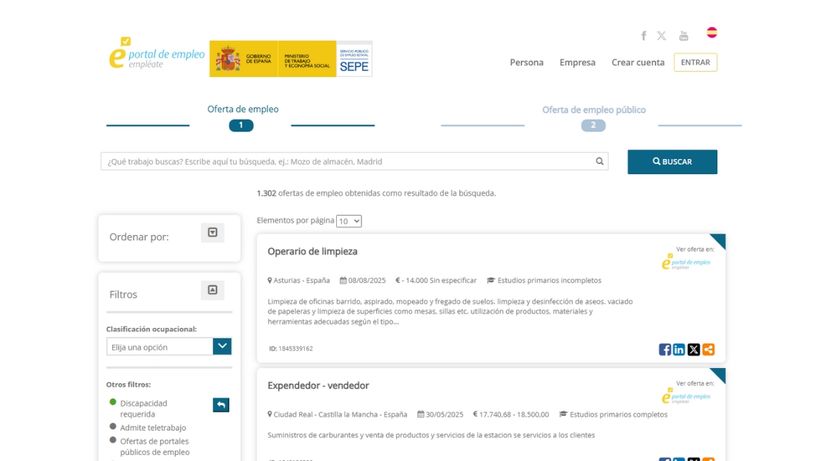This screenshot has width=820, height=461.
Task: Enable the Admite teletrabajo filter
Action: 113,428
